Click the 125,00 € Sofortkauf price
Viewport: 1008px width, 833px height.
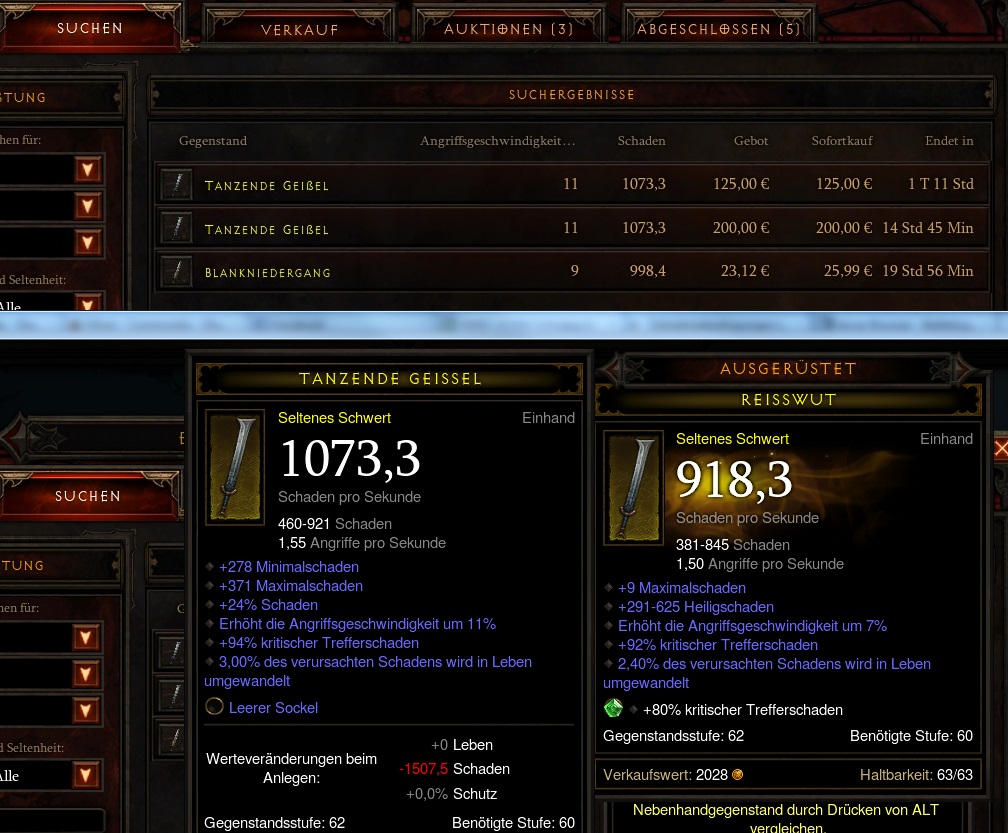pyautogui.click(x=844, y=184)
